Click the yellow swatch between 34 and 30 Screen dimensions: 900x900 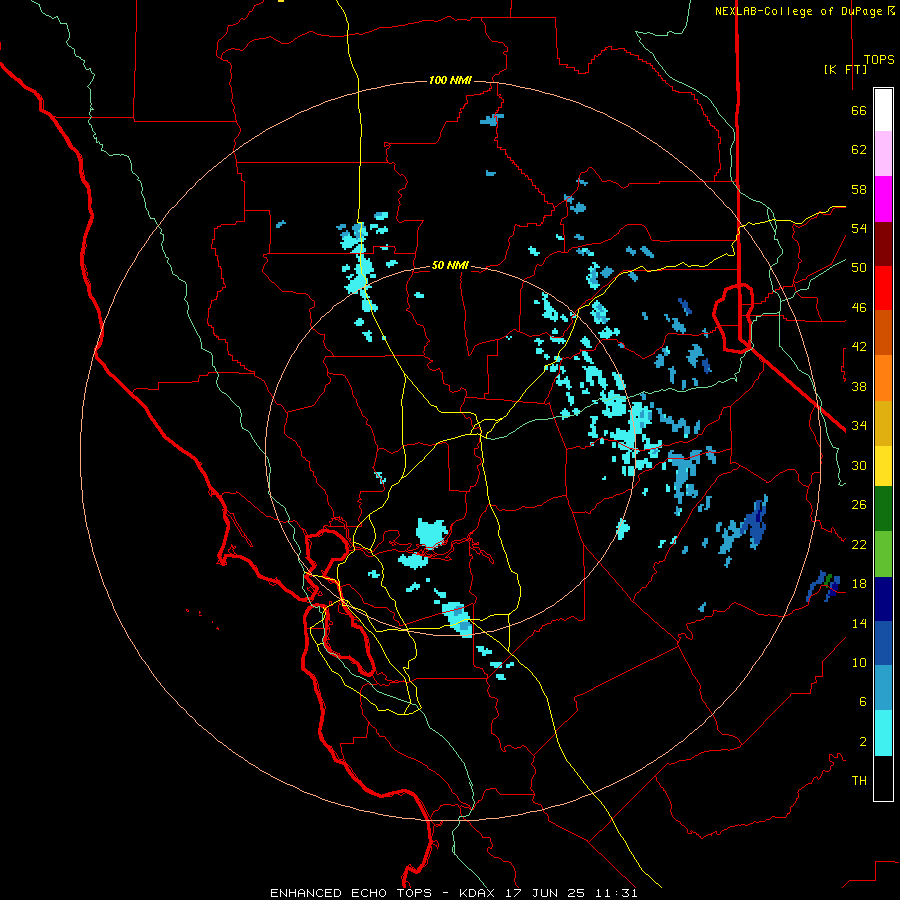883,466
